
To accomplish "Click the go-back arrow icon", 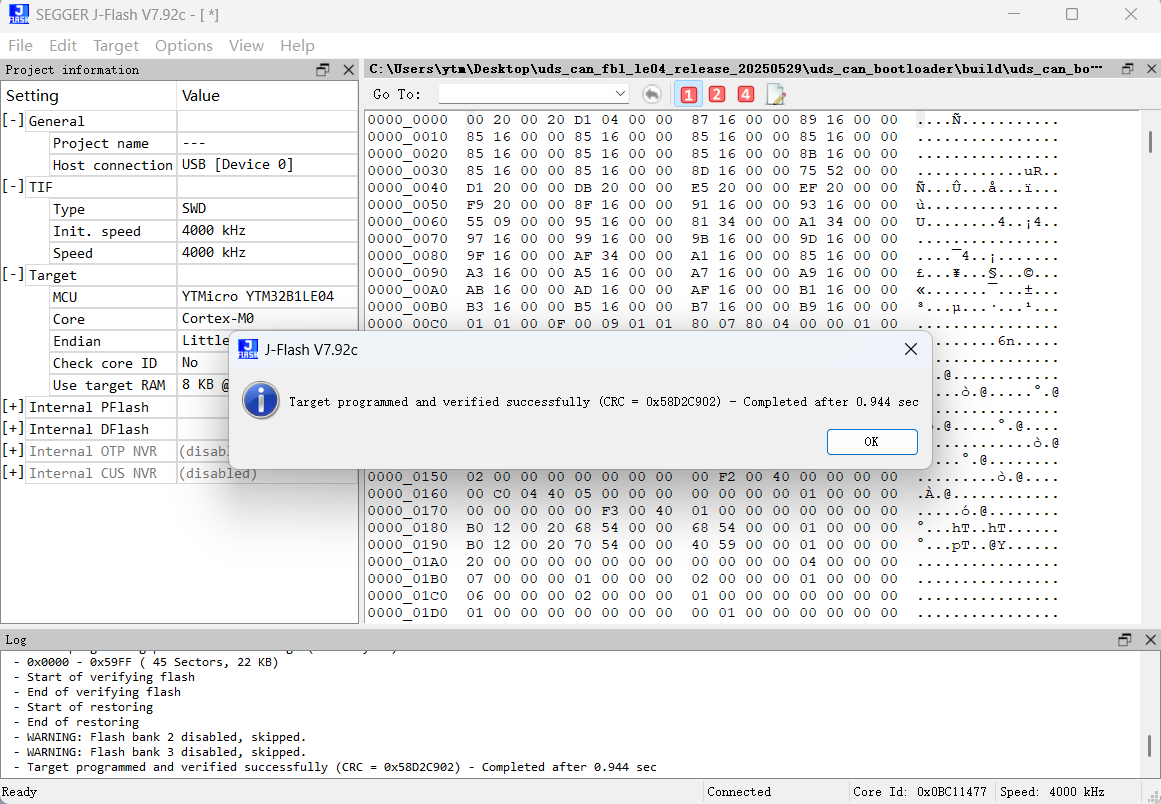I will tap(651, 94).
